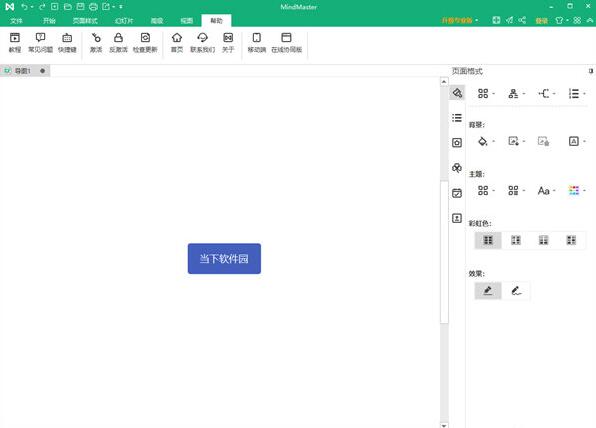Enable the hand-drawn sketch effect
Image resolution: width=596 pixels, height=428 pixels.
(516, 291)
